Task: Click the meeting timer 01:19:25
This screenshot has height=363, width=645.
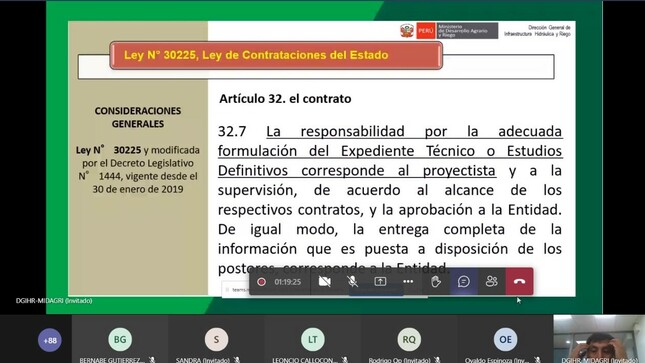Action: 288,282
